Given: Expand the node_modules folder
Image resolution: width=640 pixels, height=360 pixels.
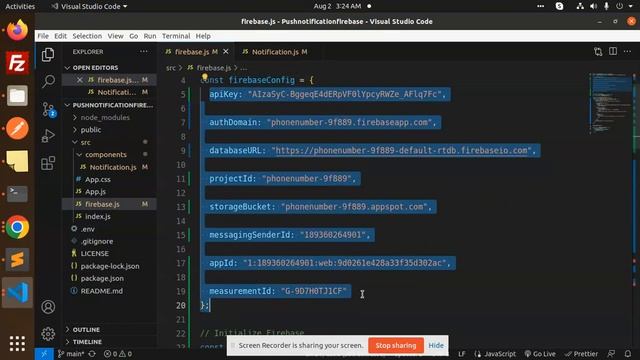Looking at the screenshot, I should (x=105, y=118).
